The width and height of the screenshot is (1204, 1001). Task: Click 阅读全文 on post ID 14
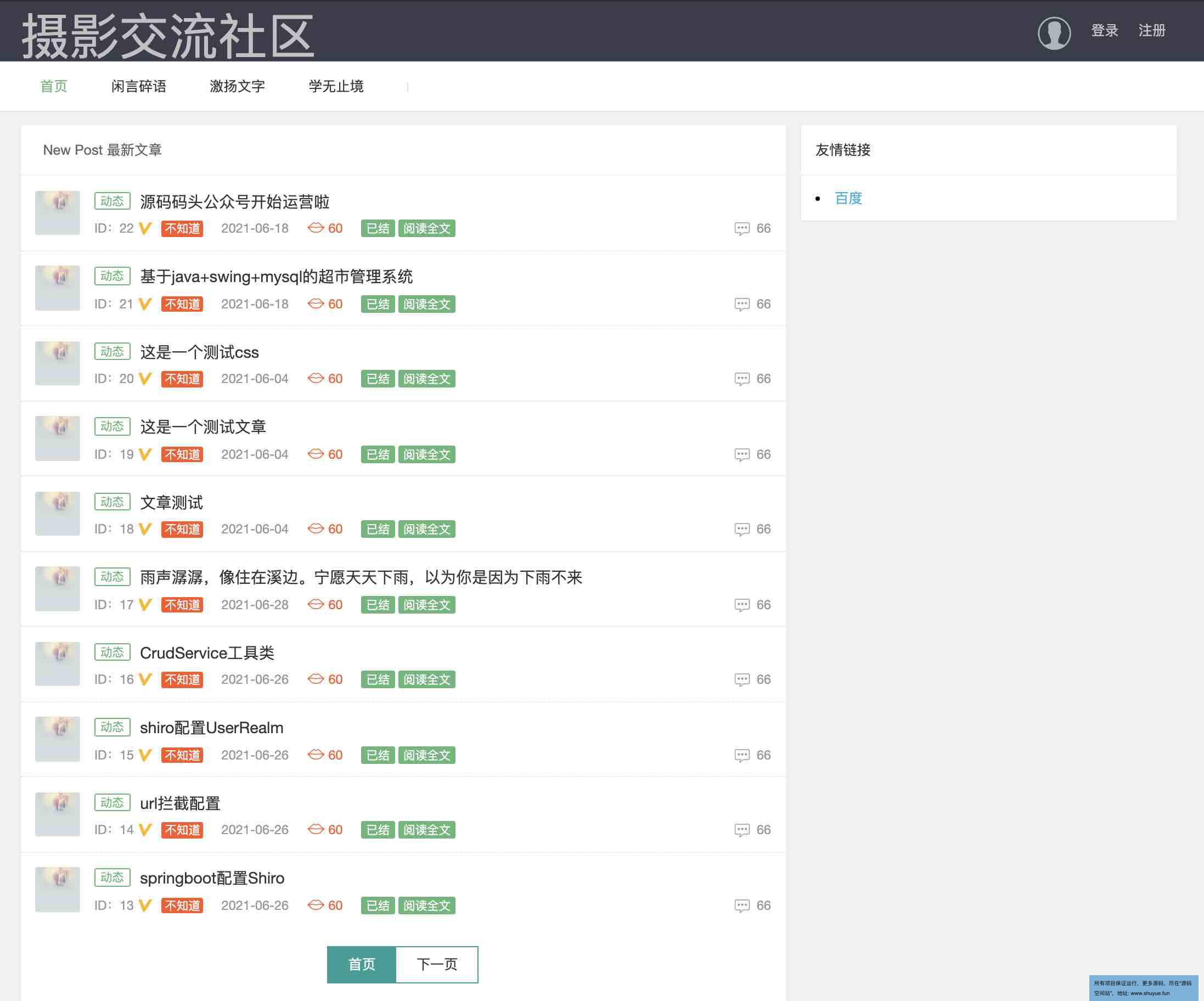coord(426,829)
